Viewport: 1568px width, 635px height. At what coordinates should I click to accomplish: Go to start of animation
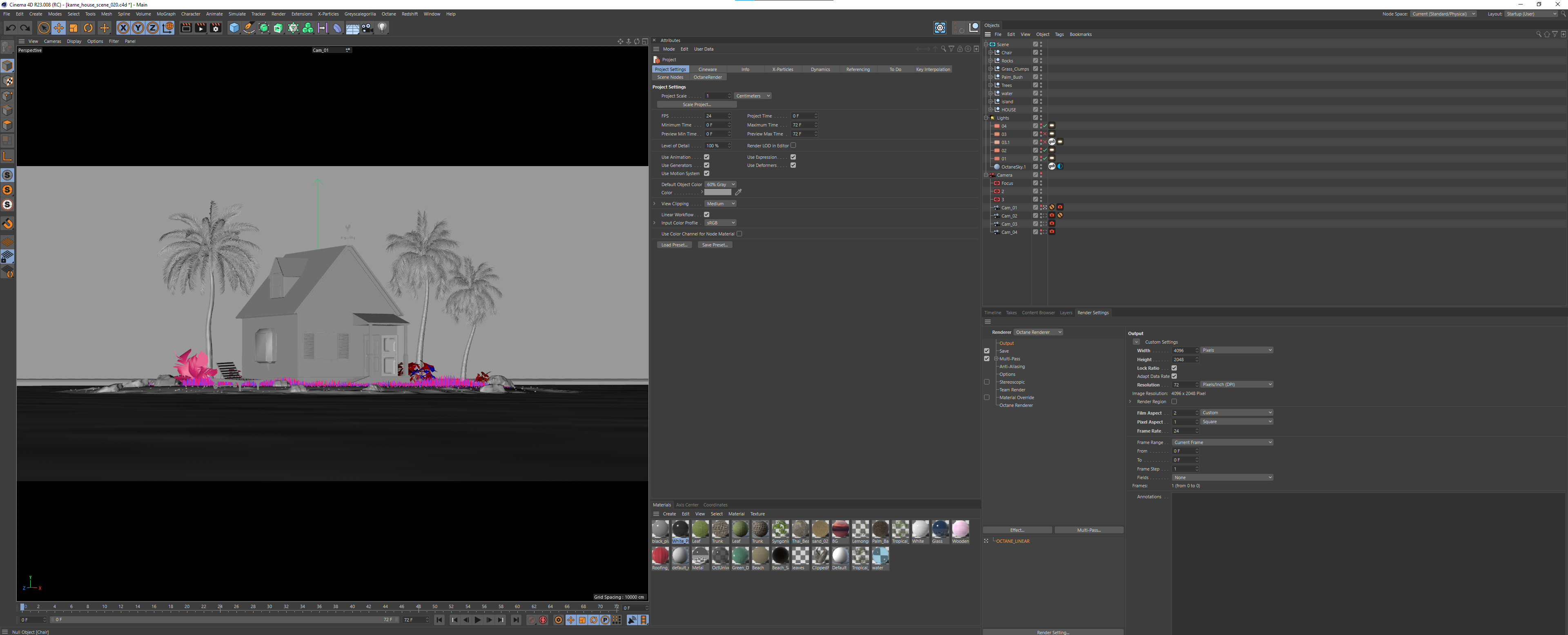click(x=439, y=620)
